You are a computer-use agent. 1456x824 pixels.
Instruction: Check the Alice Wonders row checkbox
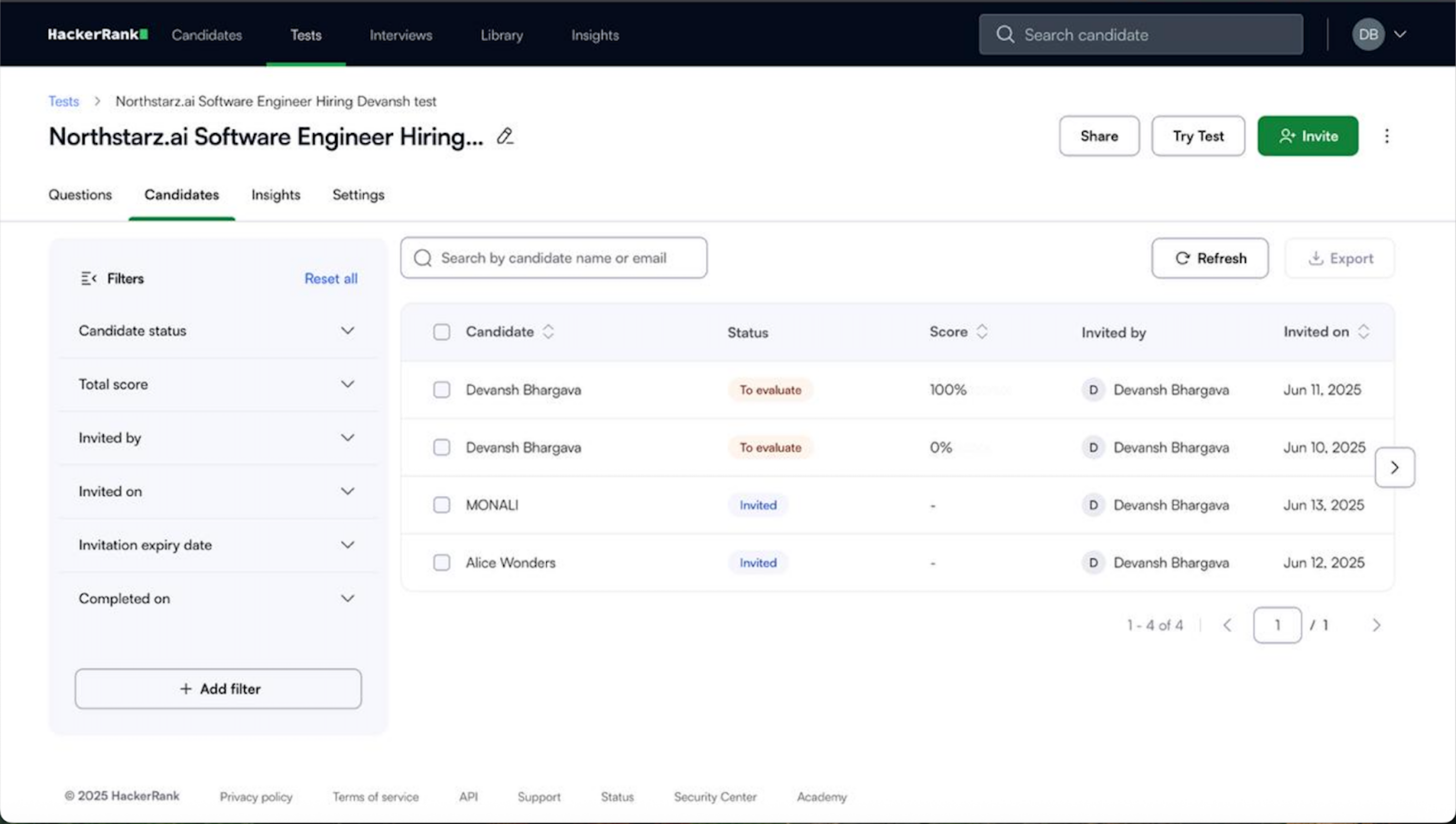[442, 563]
